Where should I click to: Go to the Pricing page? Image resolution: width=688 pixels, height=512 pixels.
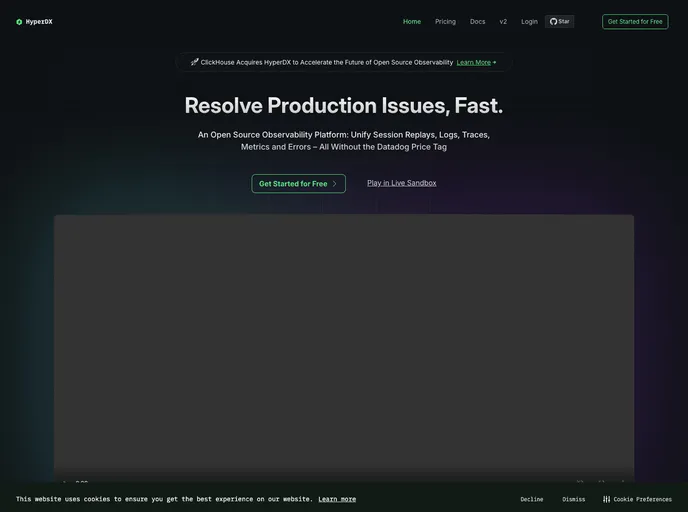point(445,21)
